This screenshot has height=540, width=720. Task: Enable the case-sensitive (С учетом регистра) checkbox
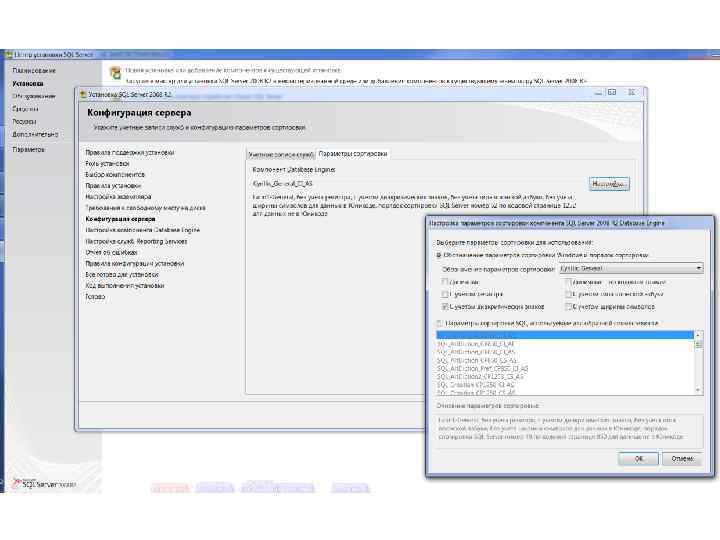coord(444,294)
